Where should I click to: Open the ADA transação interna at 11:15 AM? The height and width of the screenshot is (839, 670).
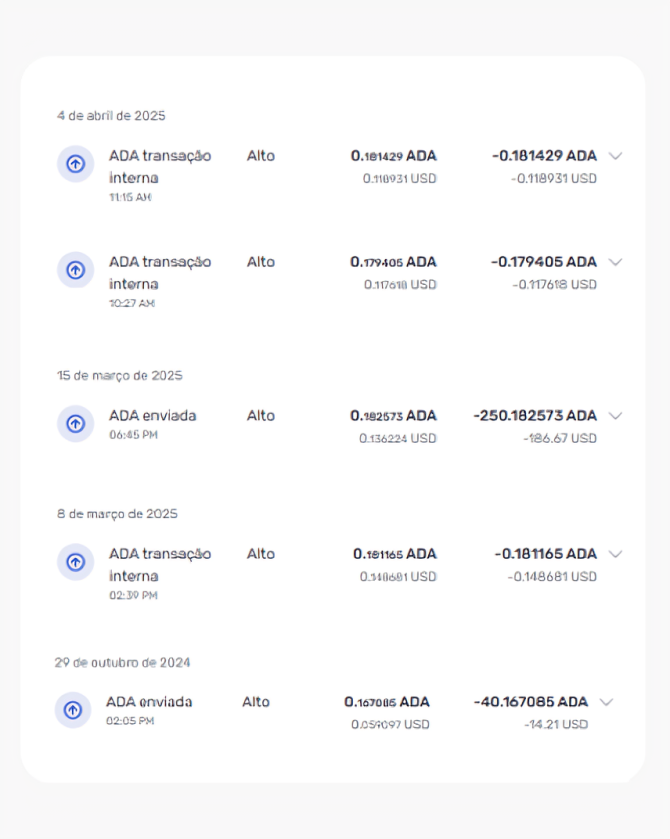160,166
